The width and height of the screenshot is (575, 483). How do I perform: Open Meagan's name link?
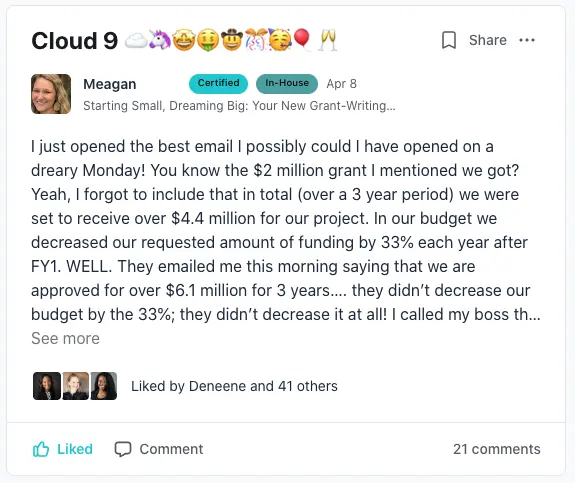point(110,84)
